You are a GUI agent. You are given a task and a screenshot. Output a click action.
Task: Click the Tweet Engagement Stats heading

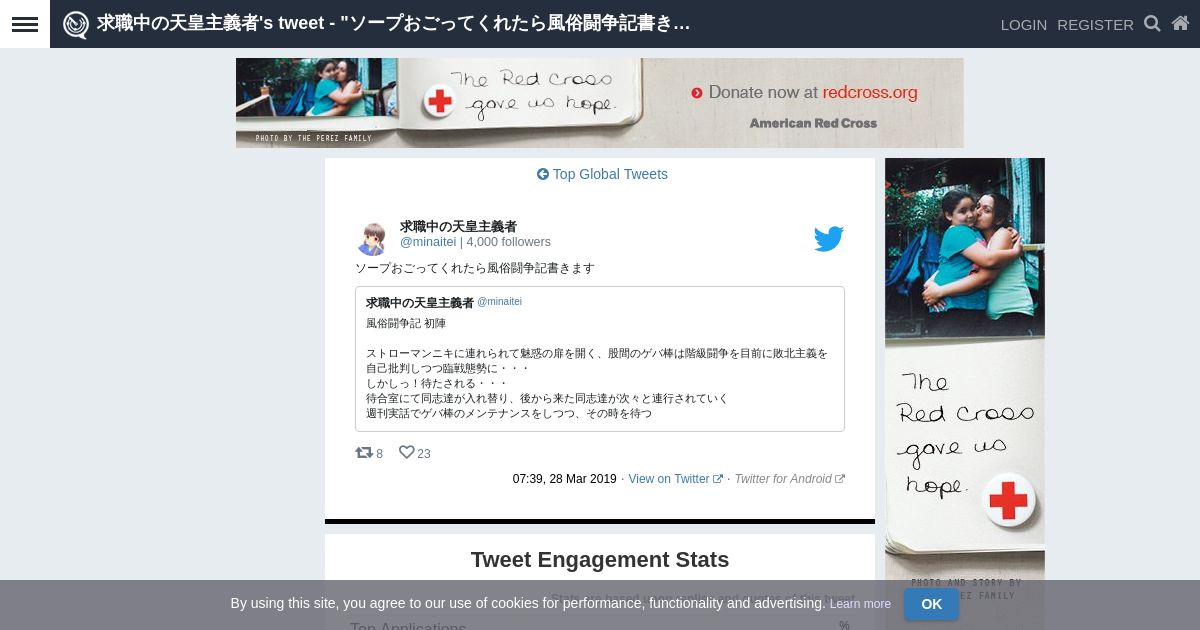[600, 560]
